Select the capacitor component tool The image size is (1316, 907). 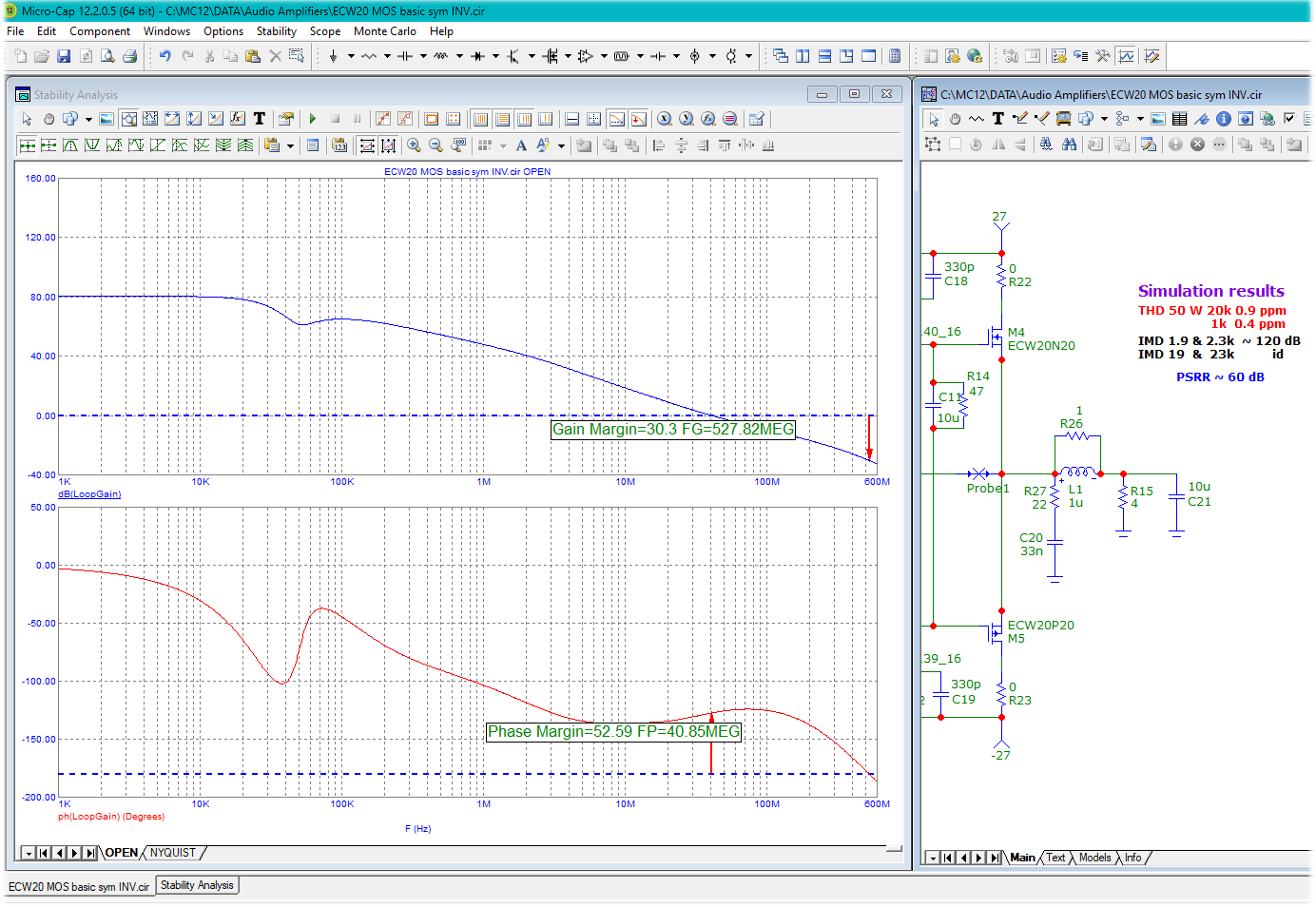(405, 56)
